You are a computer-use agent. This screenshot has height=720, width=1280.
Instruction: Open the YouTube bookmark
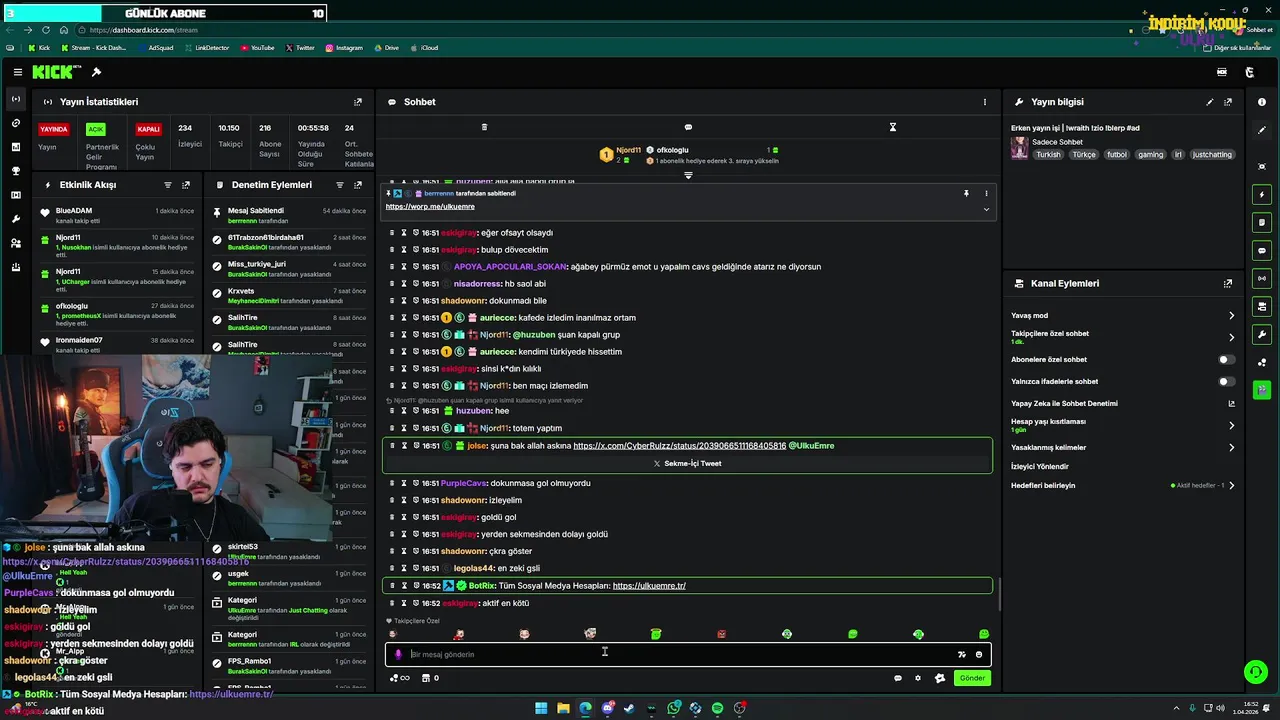258,47
